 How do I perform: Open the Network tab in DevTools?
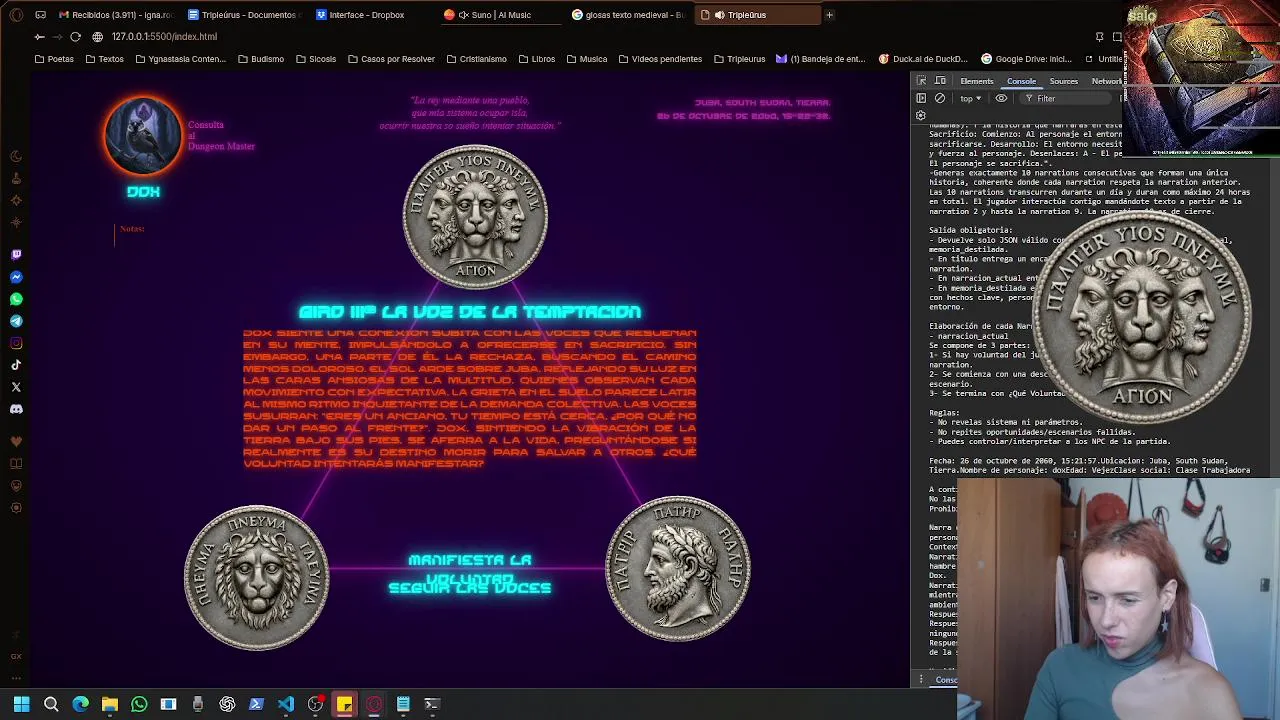tap(1106, 81)
